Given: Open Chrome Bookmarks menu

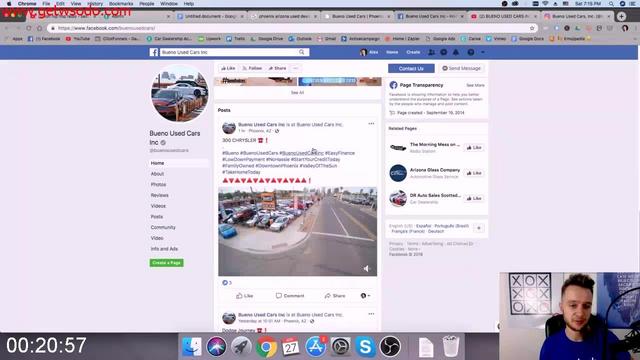Looking at the screenshot, I should pyautogui.click(x=121, y=4).
